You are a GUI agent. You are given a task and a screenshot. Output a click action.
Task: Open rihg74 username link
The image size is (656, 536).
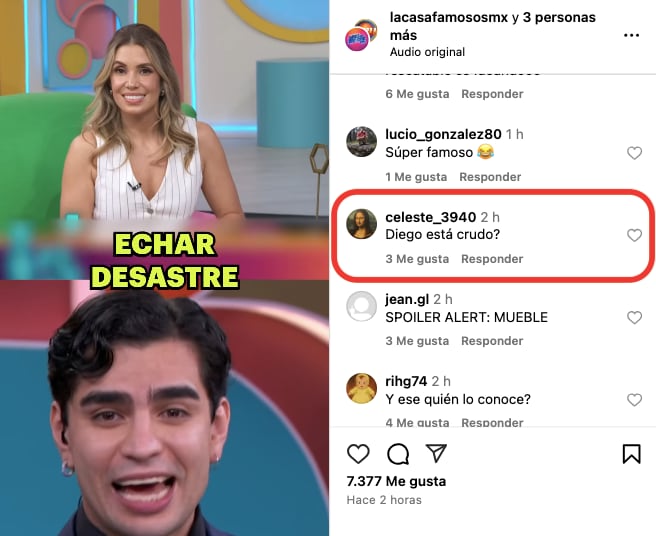coord(406,381)
